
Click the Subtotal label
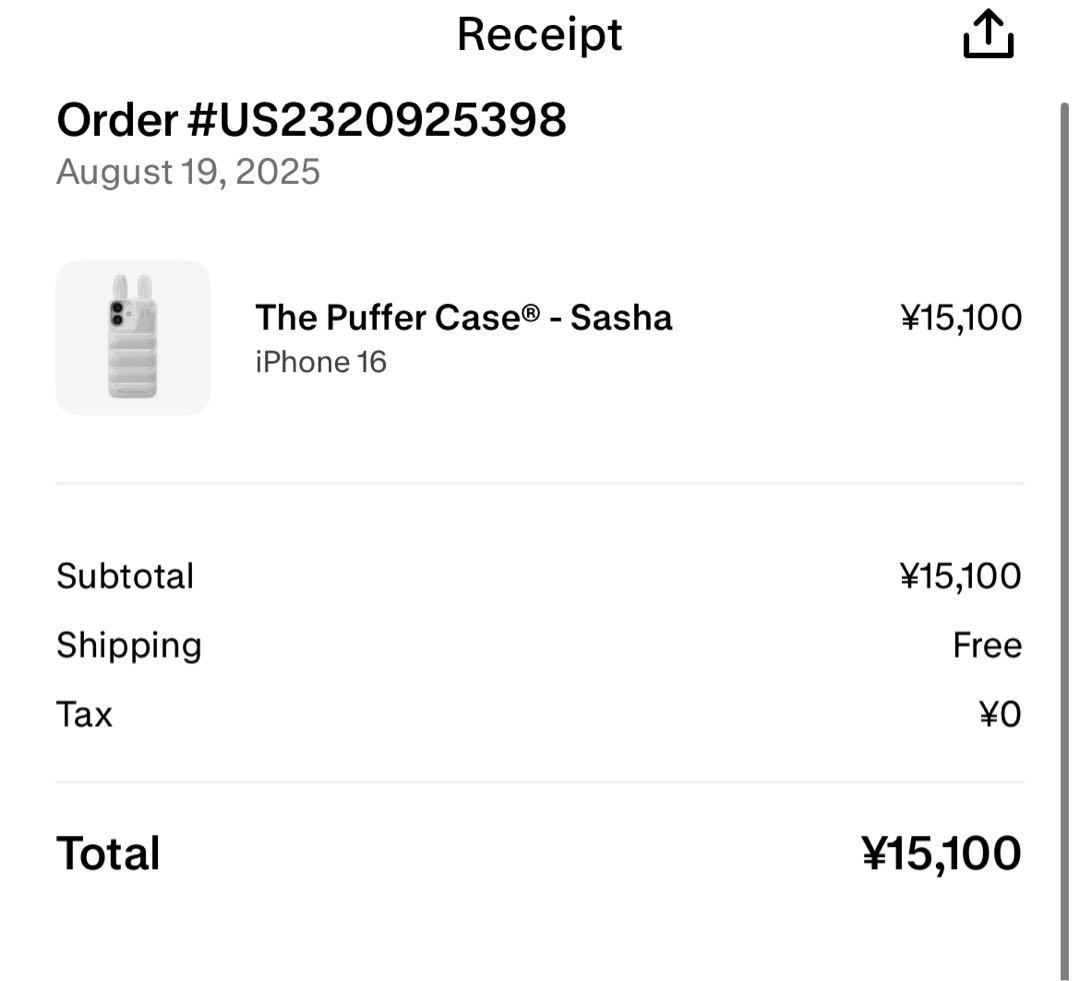(125, 576)
